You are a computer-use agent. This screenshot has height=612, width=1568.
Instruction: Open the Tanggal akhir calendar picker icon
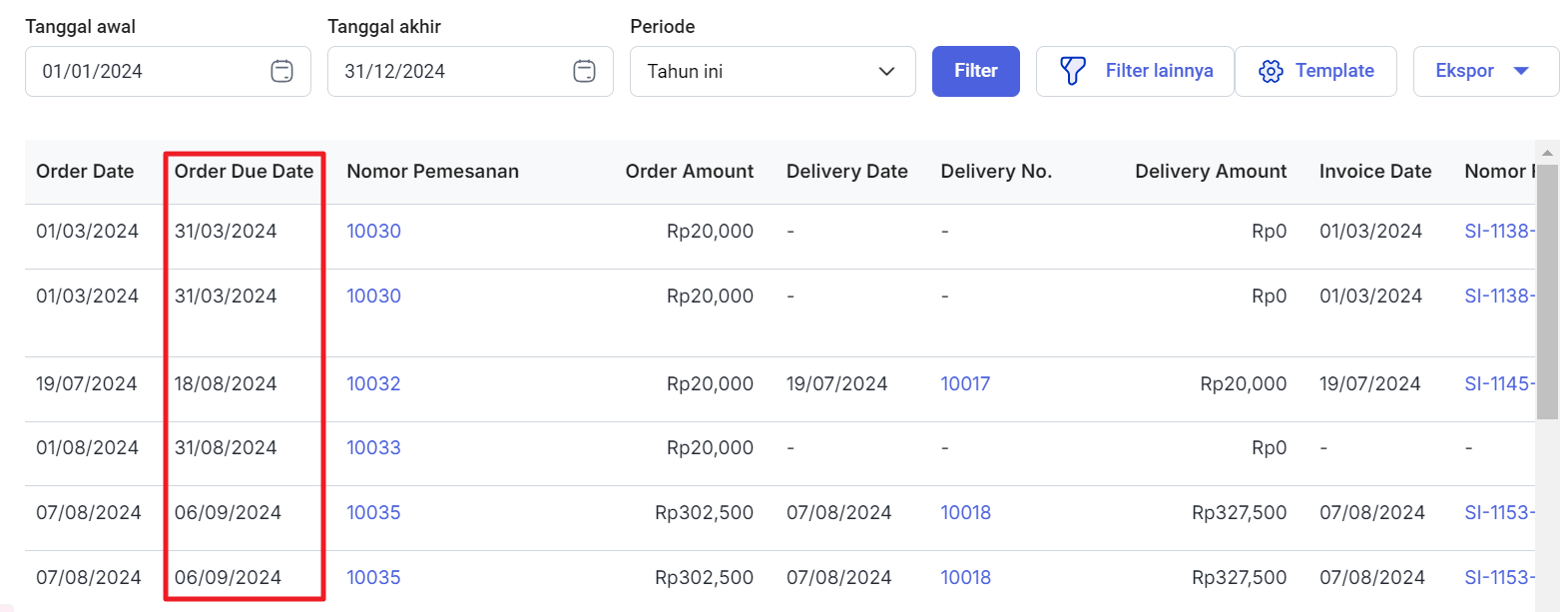coord(584,71)
